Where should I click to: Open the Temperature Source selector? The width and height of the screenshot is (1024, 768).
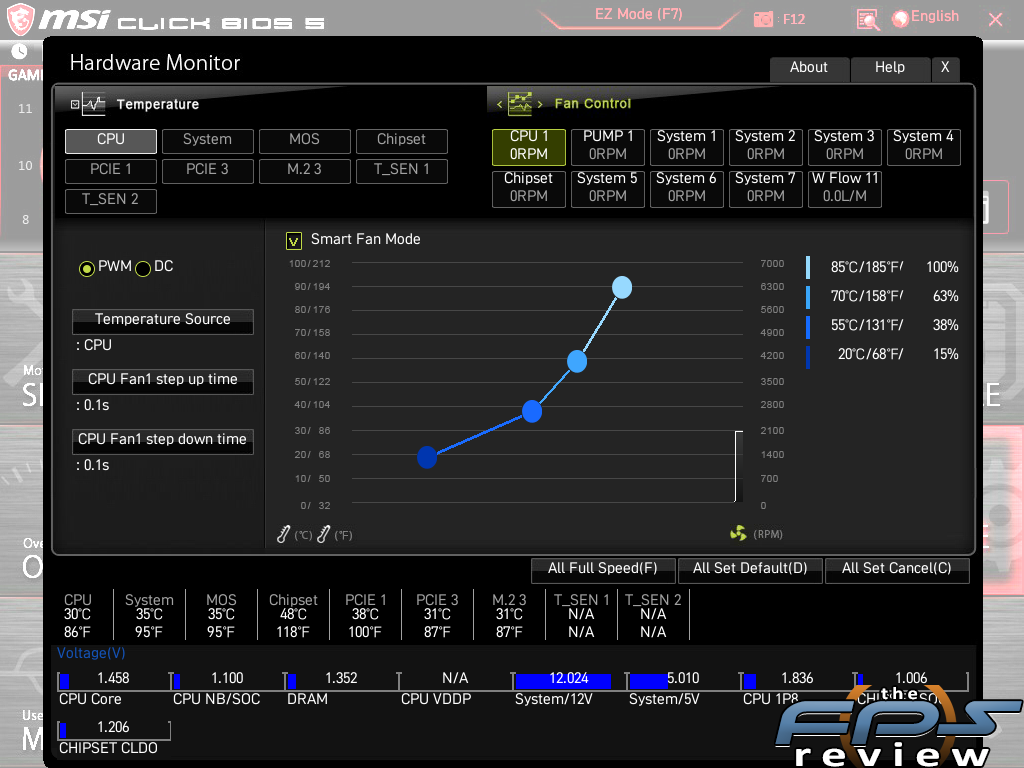(x=163, y=321)
